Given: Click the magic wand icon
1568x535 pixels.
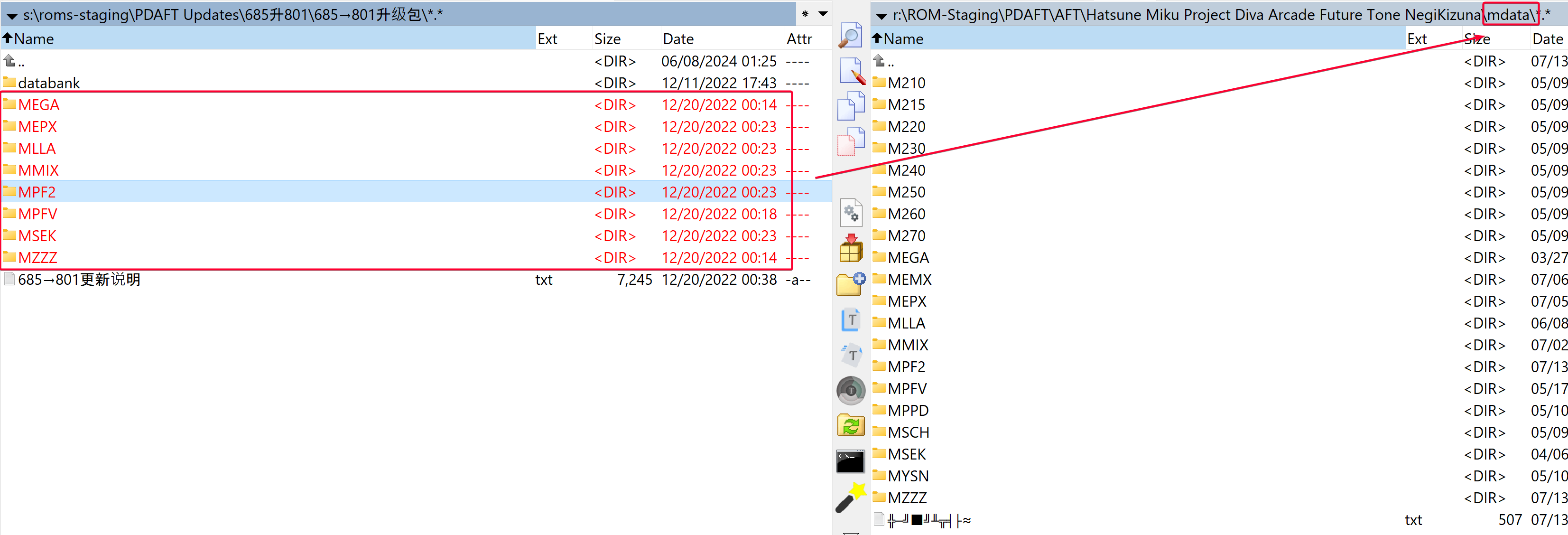Looking at the screenshot, I should click(x=851, y=497).
